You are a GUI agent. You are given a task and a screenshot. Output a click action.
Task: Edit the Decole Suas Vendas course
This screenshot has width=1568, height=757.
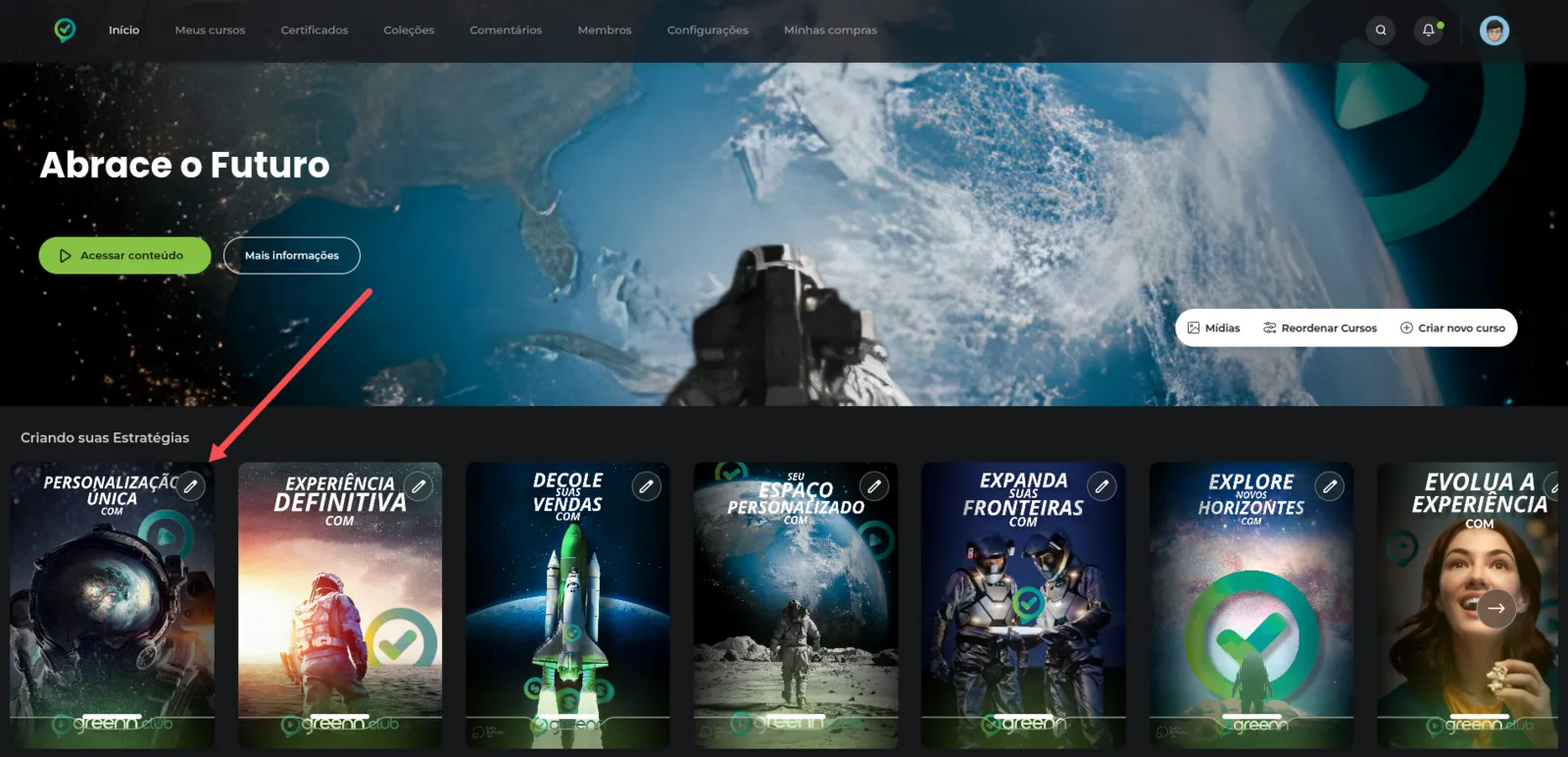(647, 486)
